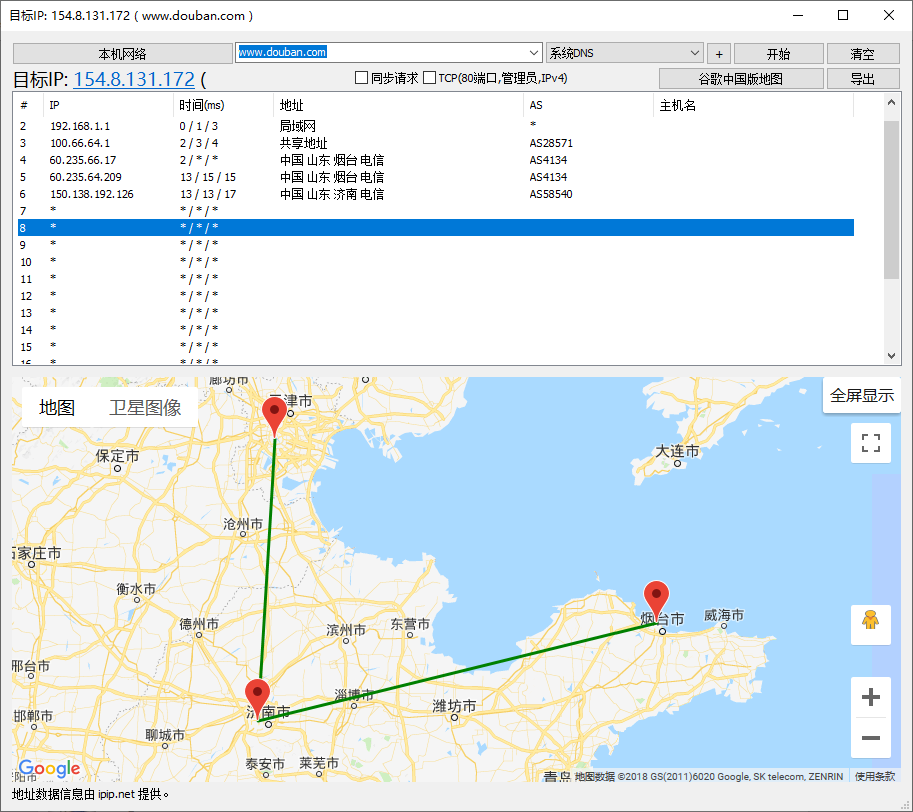Image resolution: width=913 pixels, height=812 pixels.
Task: Open 使用条款 link on map
Action: (875, 776)
